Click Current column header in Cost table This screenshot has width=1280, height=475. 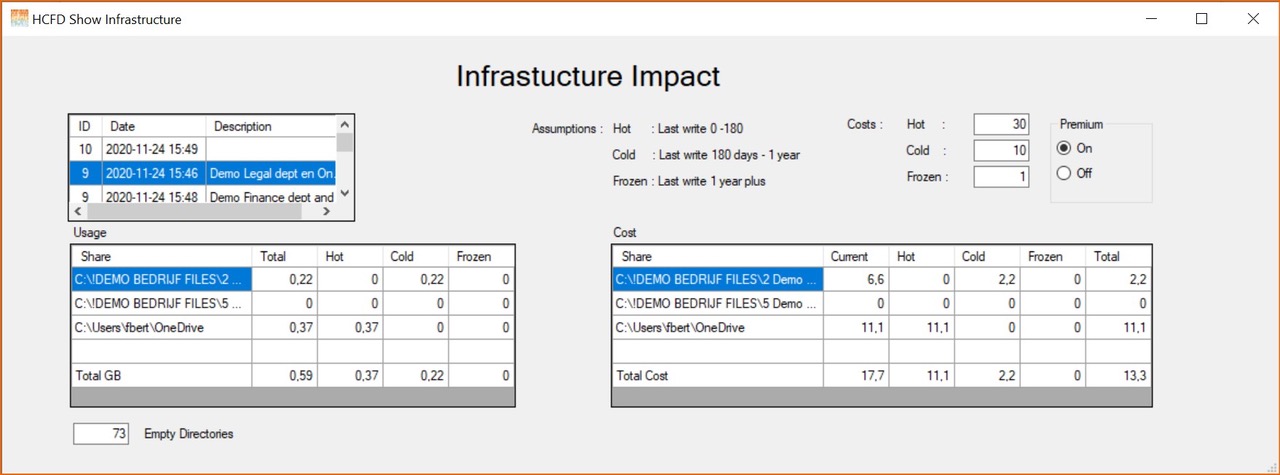[x=855, y=256]
